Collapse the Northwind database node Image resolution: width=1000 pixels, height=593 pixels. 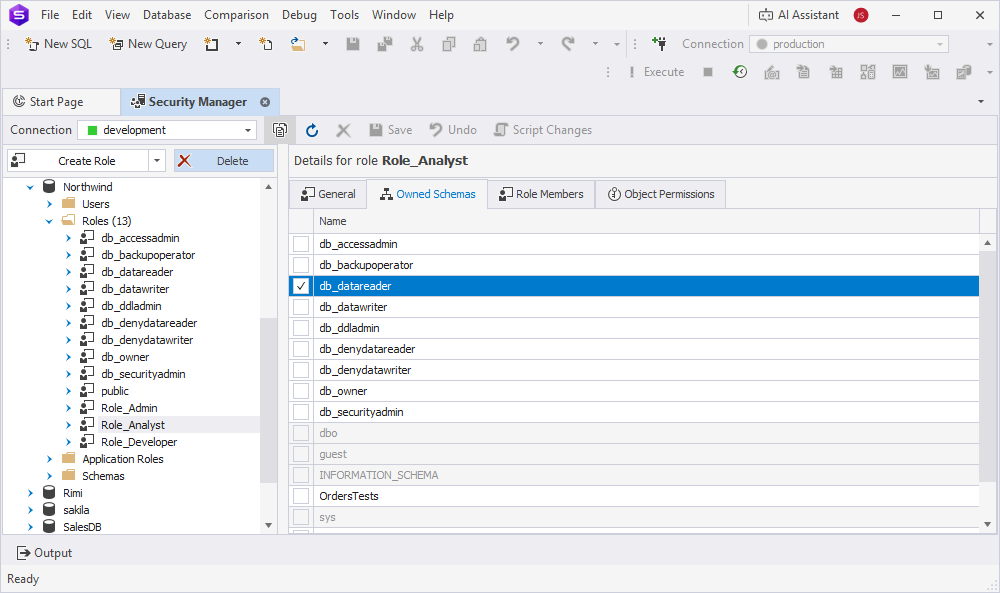pos(29,186)
